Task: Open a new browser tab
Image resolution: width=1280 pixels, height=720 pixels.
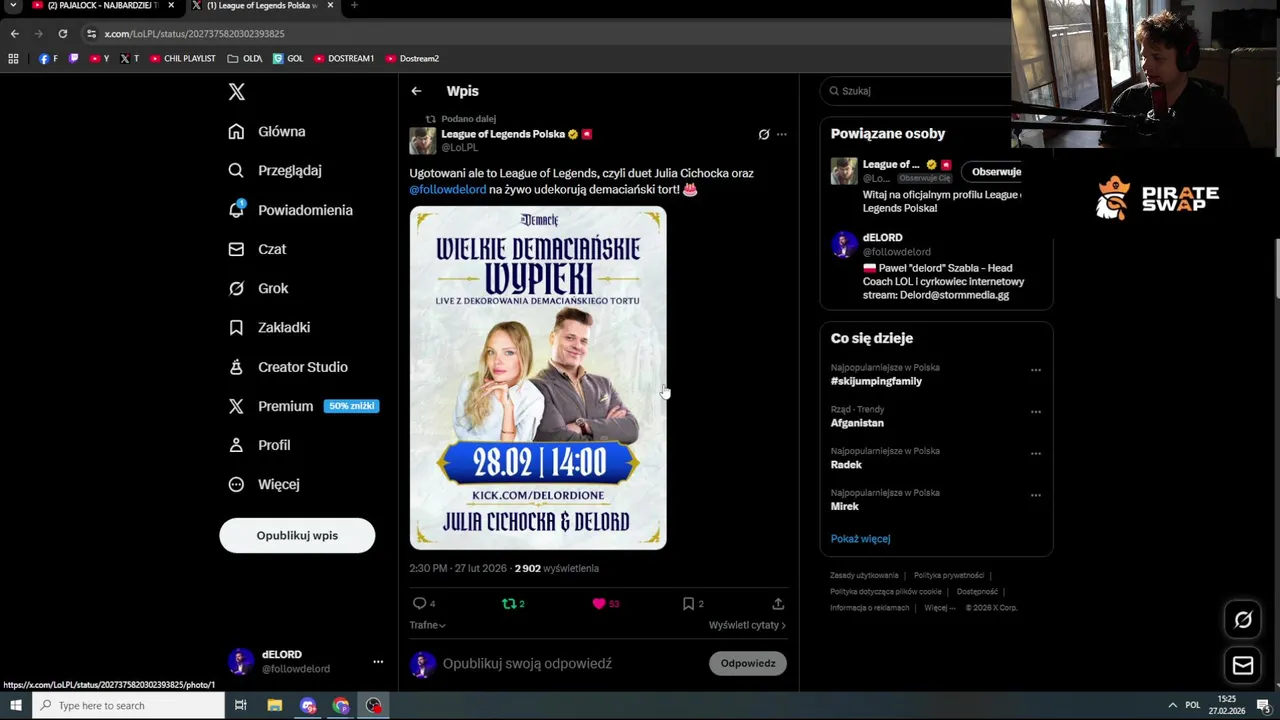Action: click(x=354, y=6)
